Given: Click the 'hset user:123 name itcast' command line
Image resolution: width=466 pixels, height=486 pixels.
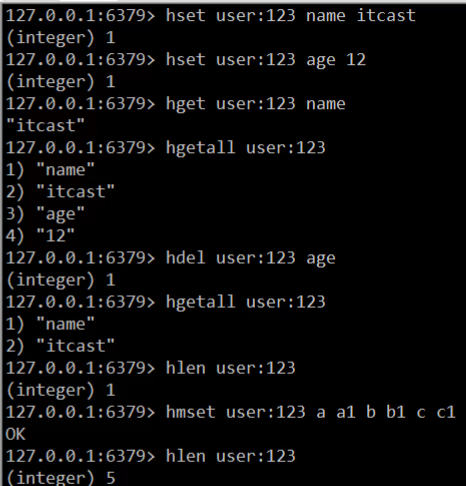Looking at the screenshot, I should pyautogui.click(x=211, y=16).
